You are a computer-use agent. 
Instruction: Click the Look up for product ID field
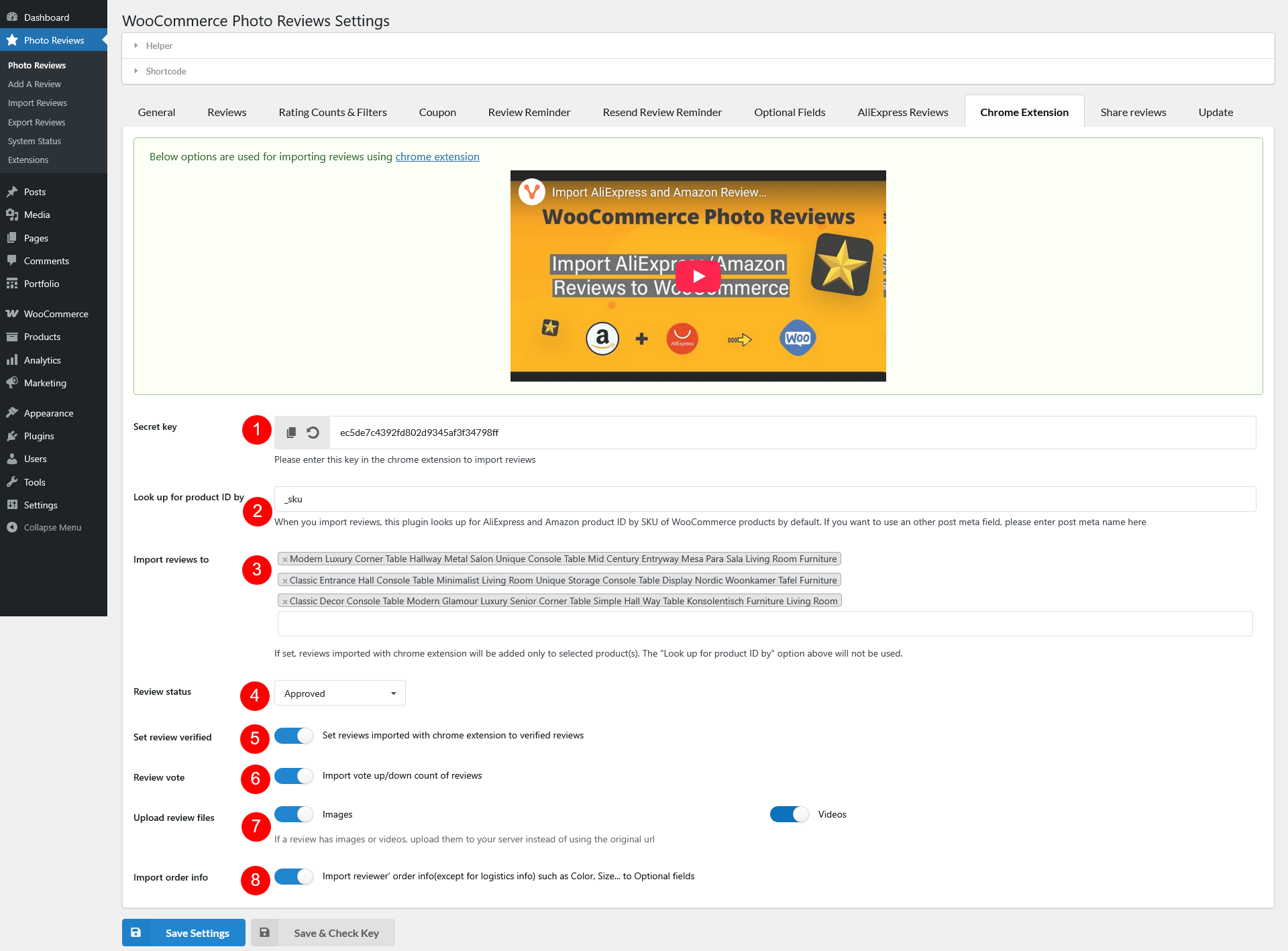(765, 499)
